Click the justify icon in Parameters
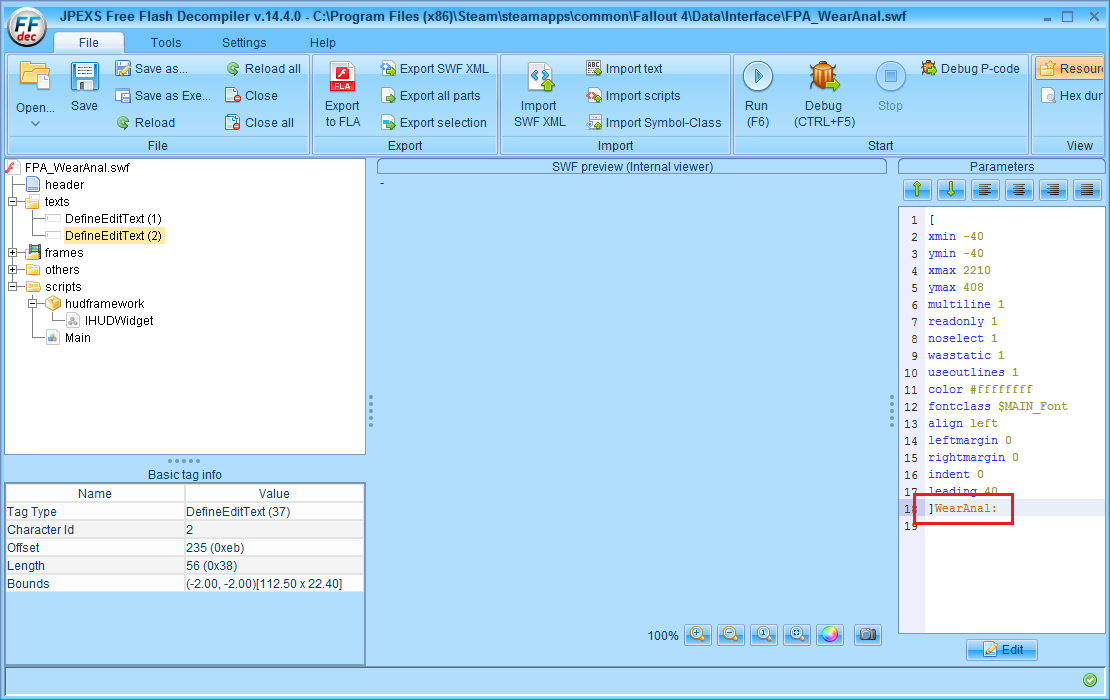The width and height of the screenshot is (1110, 700). [1087, 190]
